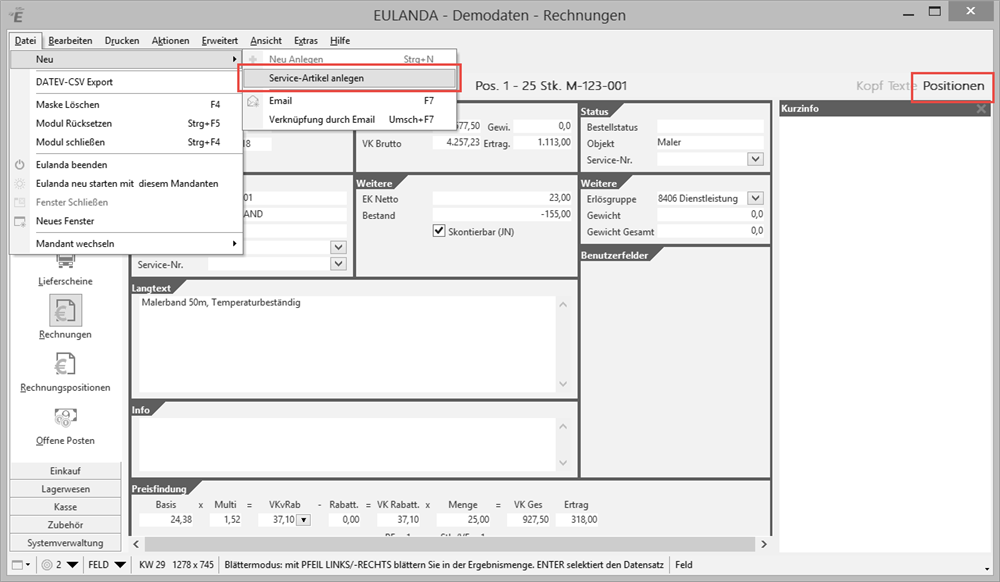Click the KW 29 status bar entry
This screenshot has width=1000, height=582.
[152, 565]
